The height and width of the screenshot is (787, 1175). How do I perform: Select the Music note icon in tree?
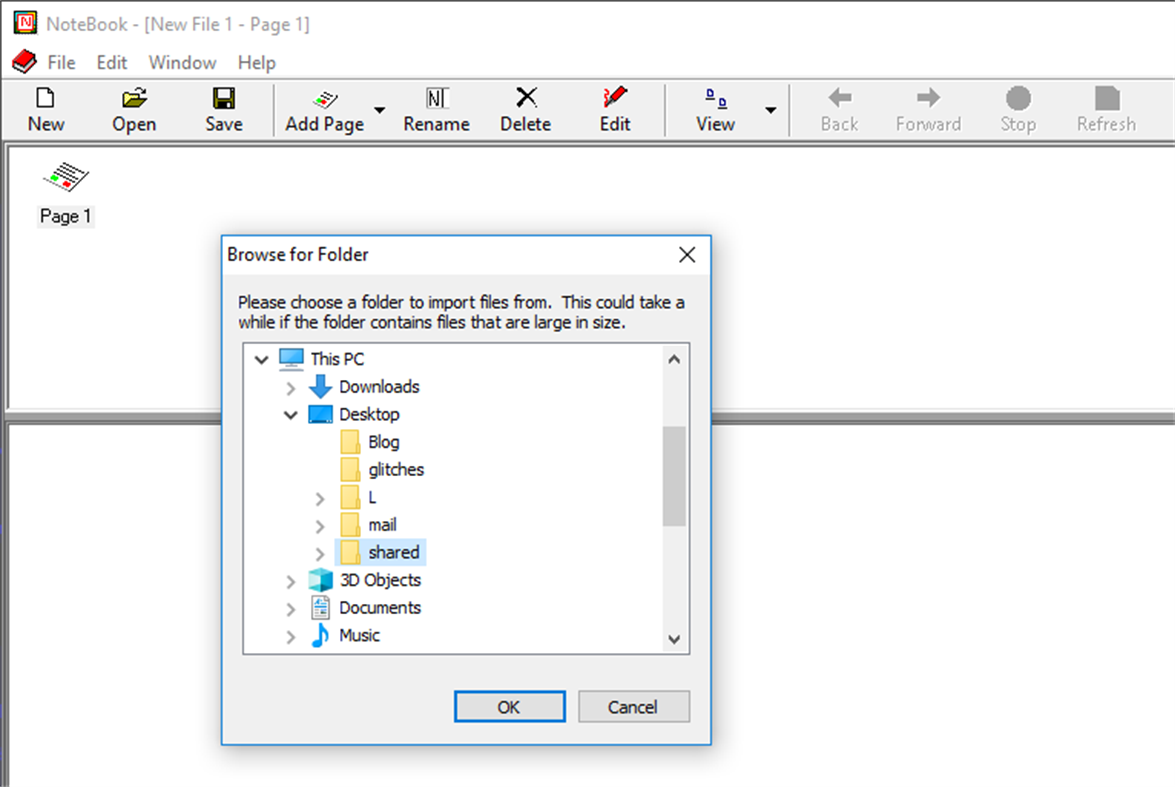321,636
